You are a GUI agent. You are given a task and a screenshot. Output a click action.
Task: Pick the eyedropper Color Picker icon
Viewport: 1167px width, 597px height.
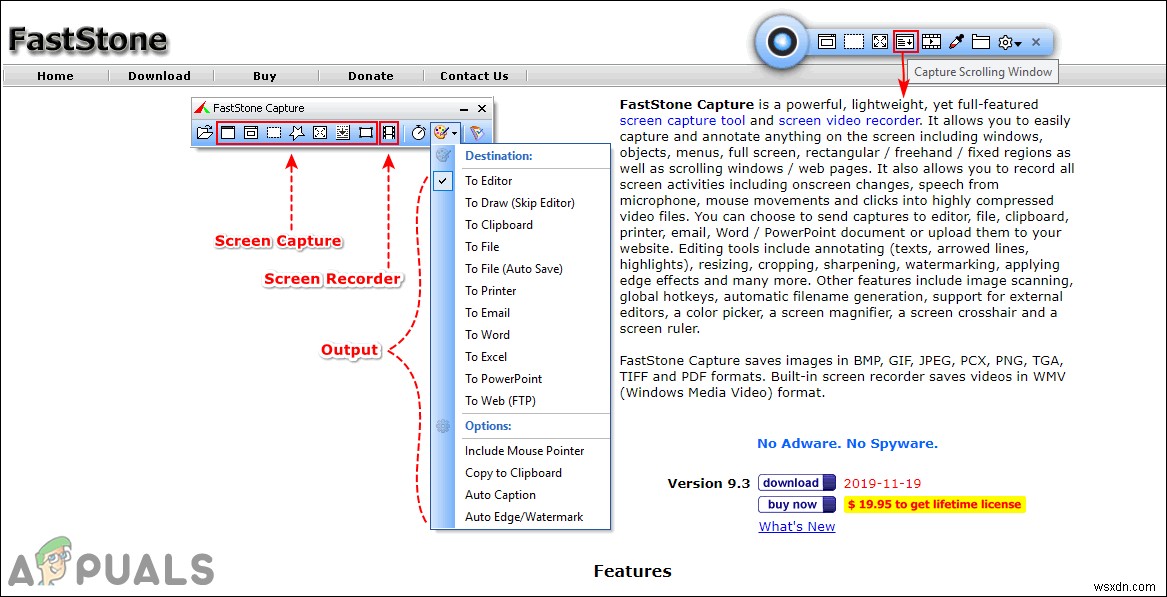tap(956, 42)
